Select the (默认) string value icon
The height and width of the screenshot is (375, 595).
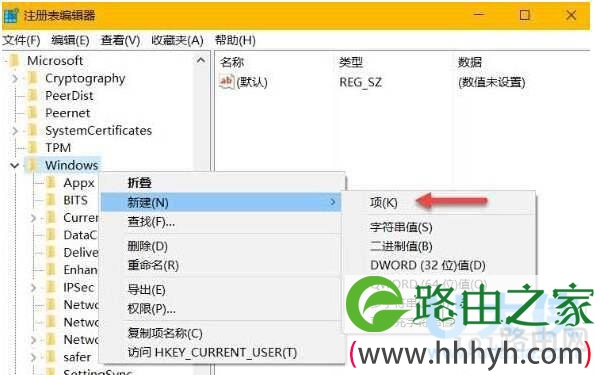click(x=227, y=82)
